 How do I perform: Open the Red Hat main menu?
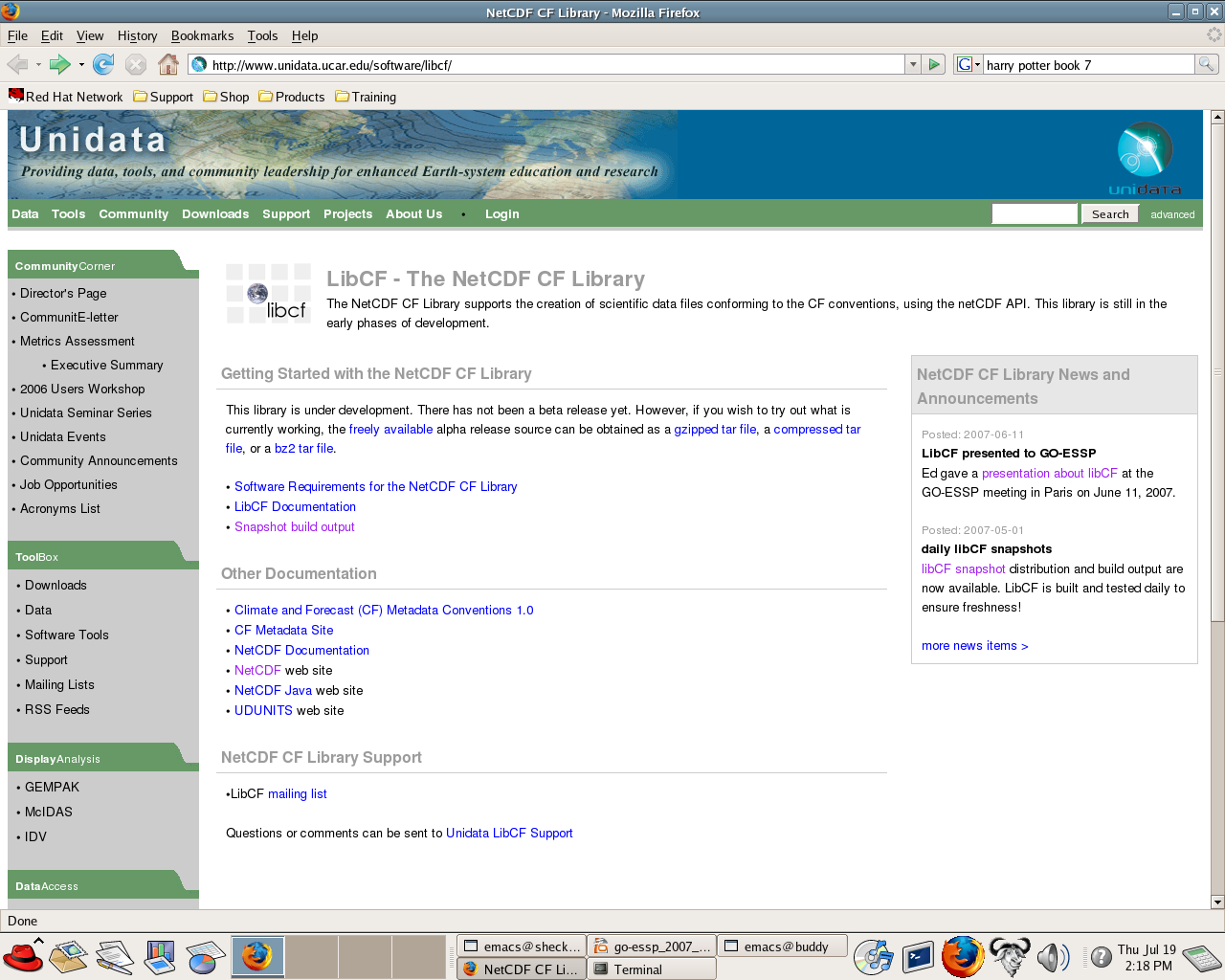[22, 956]
